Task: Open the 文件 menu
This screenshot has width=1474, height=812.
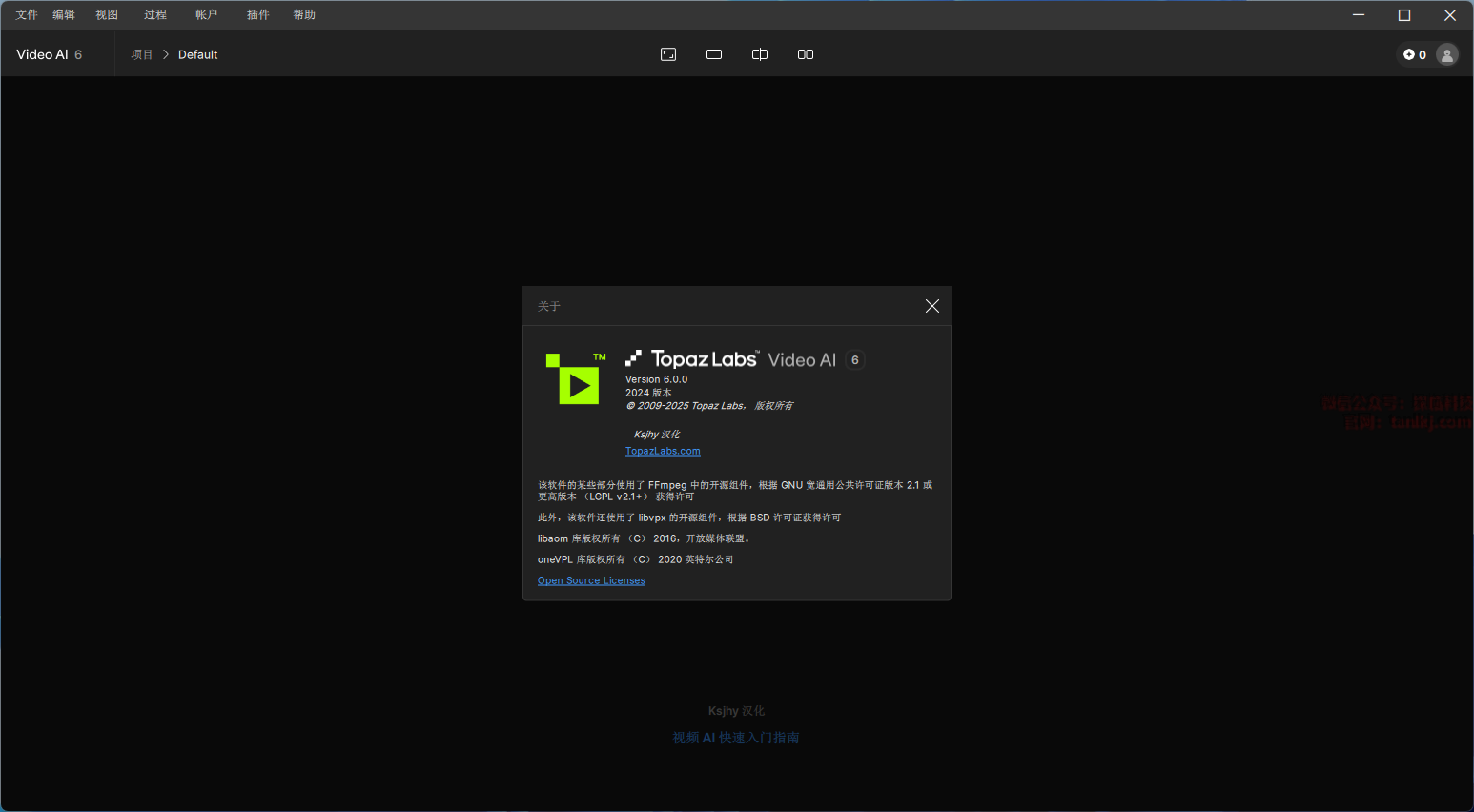Action: coord(27,14)
